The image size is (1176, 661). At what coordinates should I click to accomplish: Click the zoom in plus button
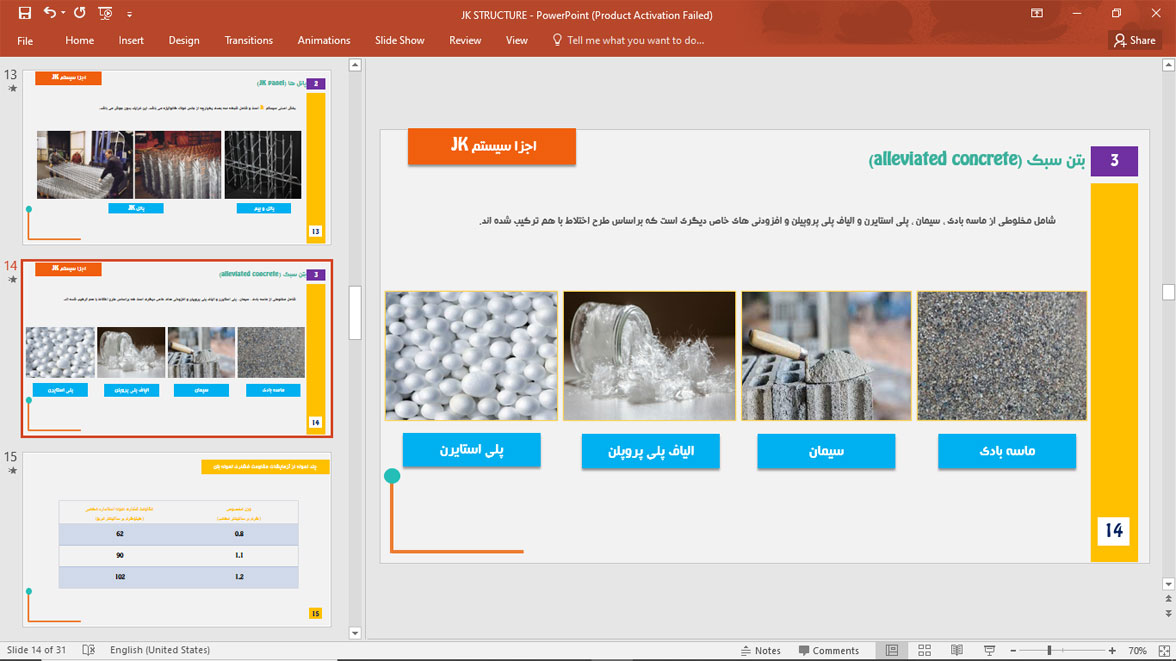coord(1112,650)
